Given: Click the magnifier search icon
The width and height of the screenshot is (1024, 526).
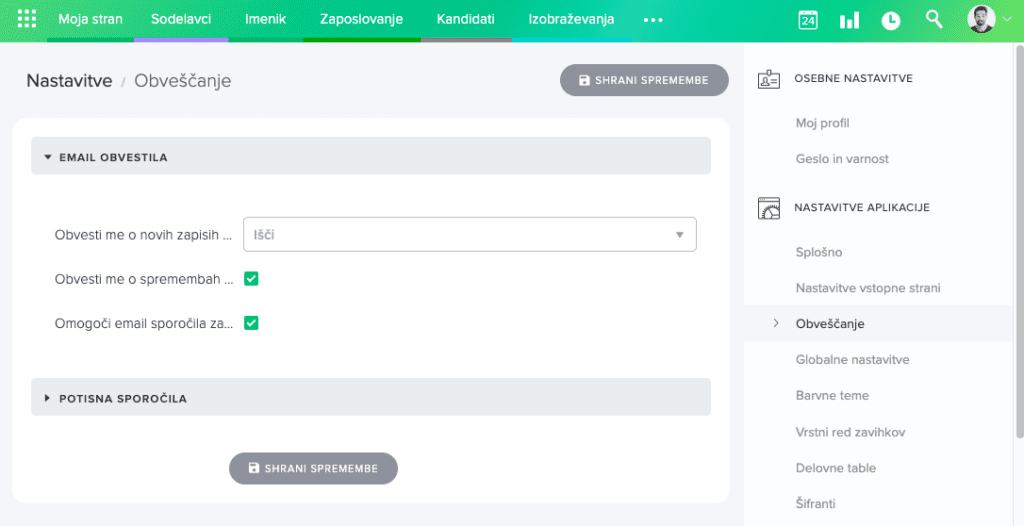Looking at the screenshot, I should coord(934,19).
